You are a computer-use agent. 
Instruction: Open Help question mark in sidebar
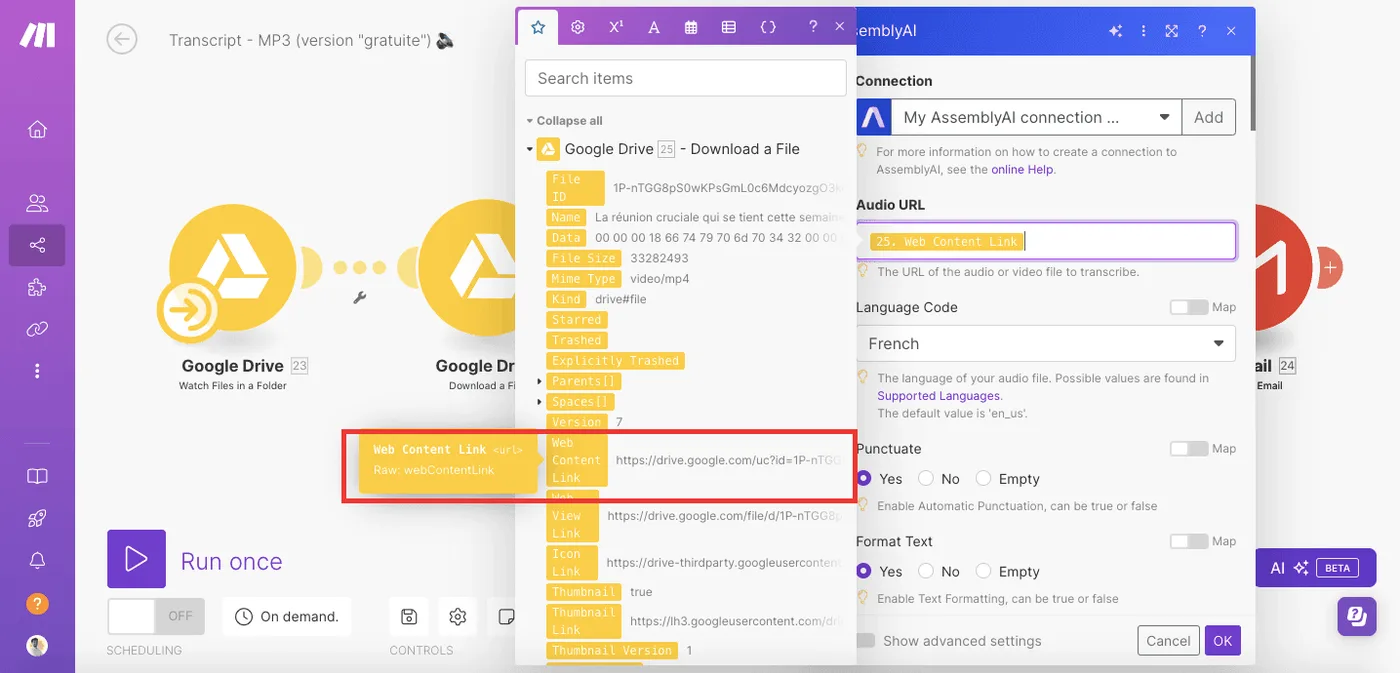(x=37, y=603)
